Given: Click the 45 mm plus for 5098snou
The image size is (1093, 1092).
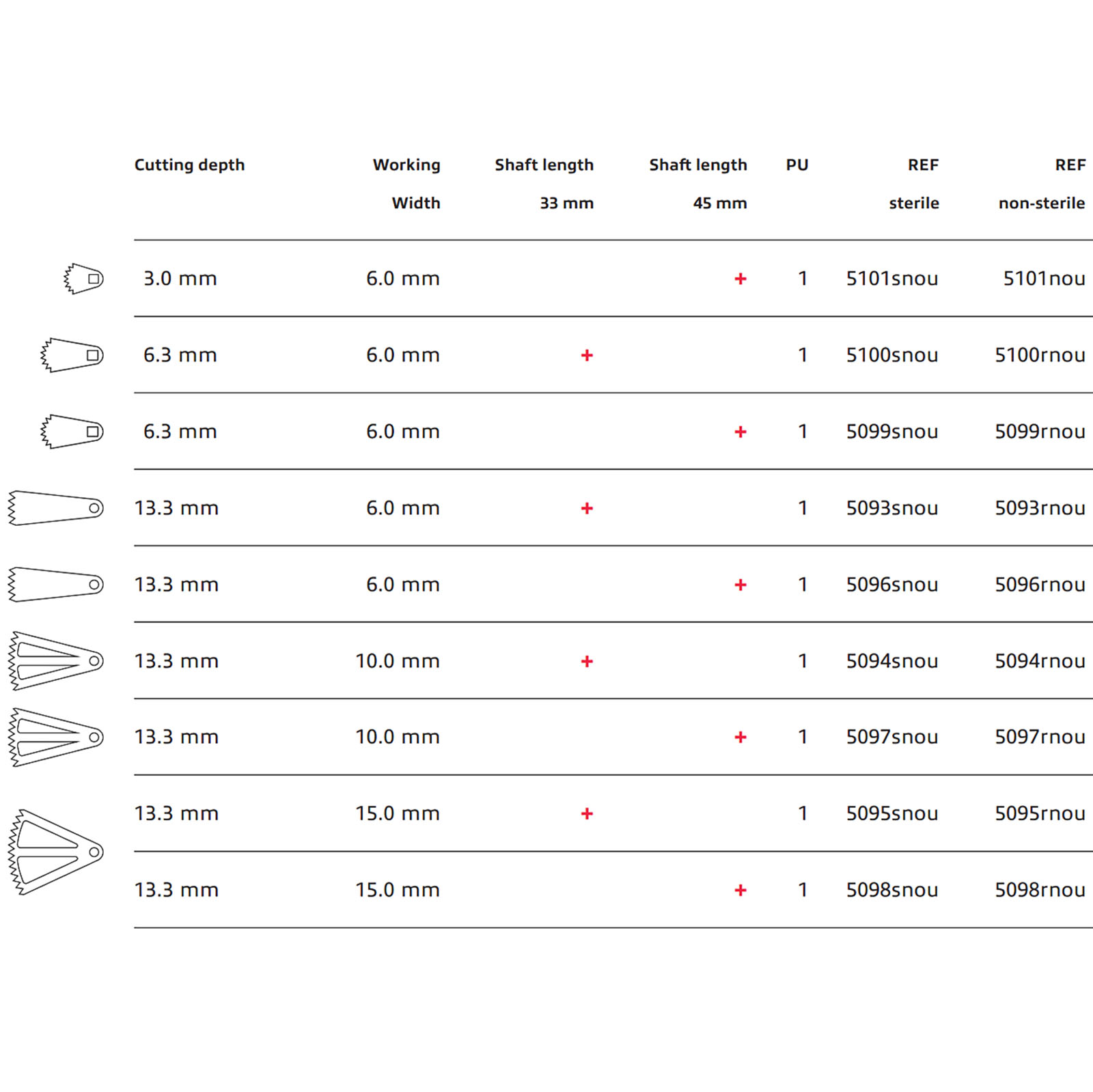Looking at the screenshot, I should [x=741, y=890].
